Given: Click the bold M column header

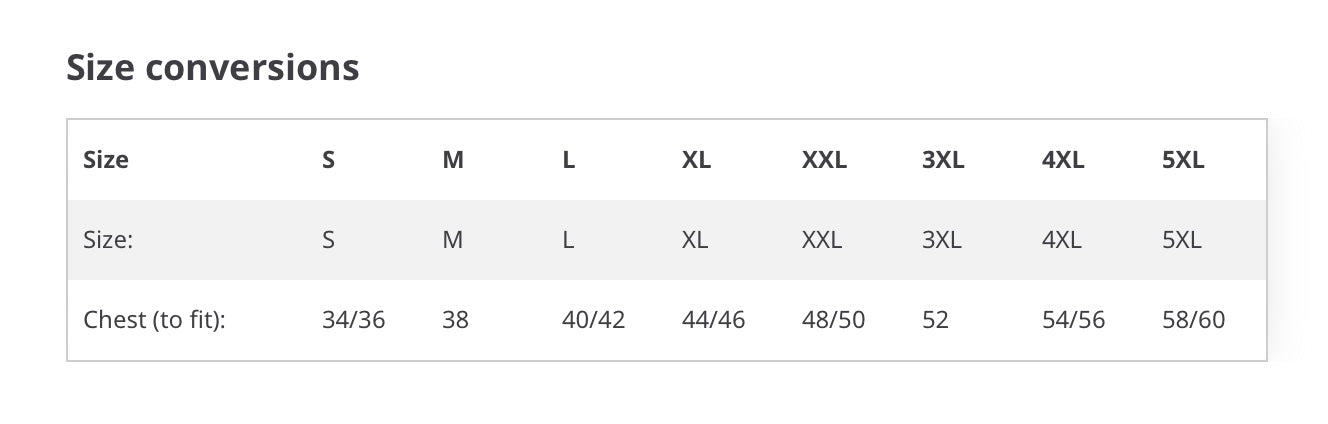Looking at the screenshot, I should (x=453, y=160).
